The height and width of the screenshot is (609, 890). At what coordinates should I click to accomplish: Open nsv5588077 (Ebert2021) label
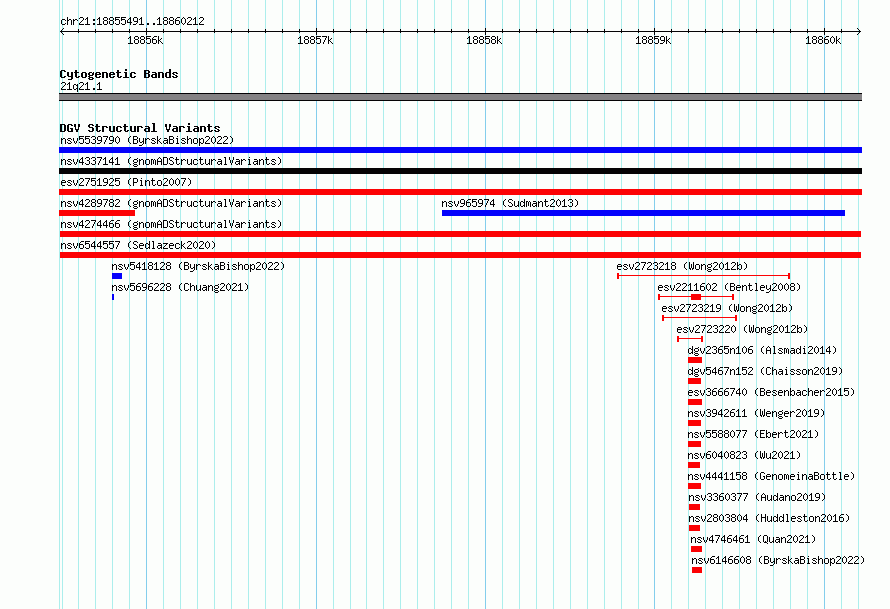pyautogui.click(x=753, y=434)
